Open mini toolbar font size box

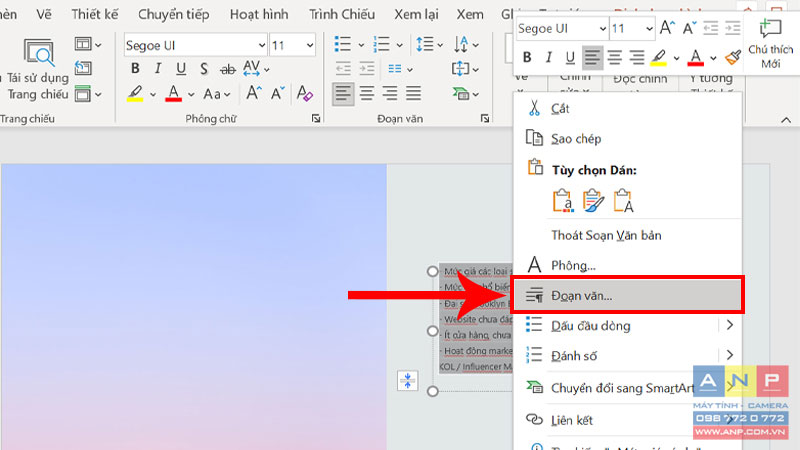632,28
